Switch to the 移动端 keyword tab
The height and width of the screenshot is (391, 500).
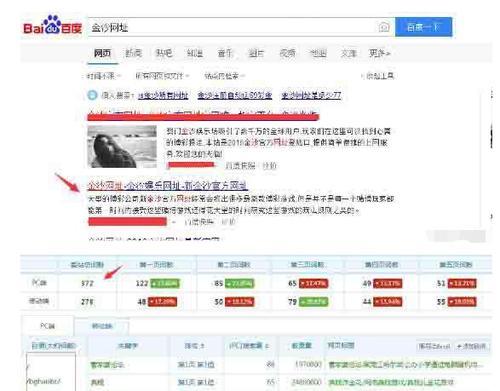102,326
